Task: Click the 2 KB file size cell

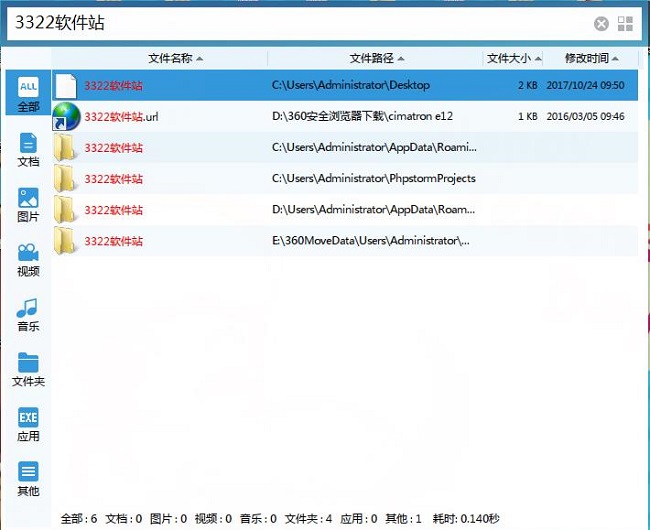Action: tap(527, 85)
